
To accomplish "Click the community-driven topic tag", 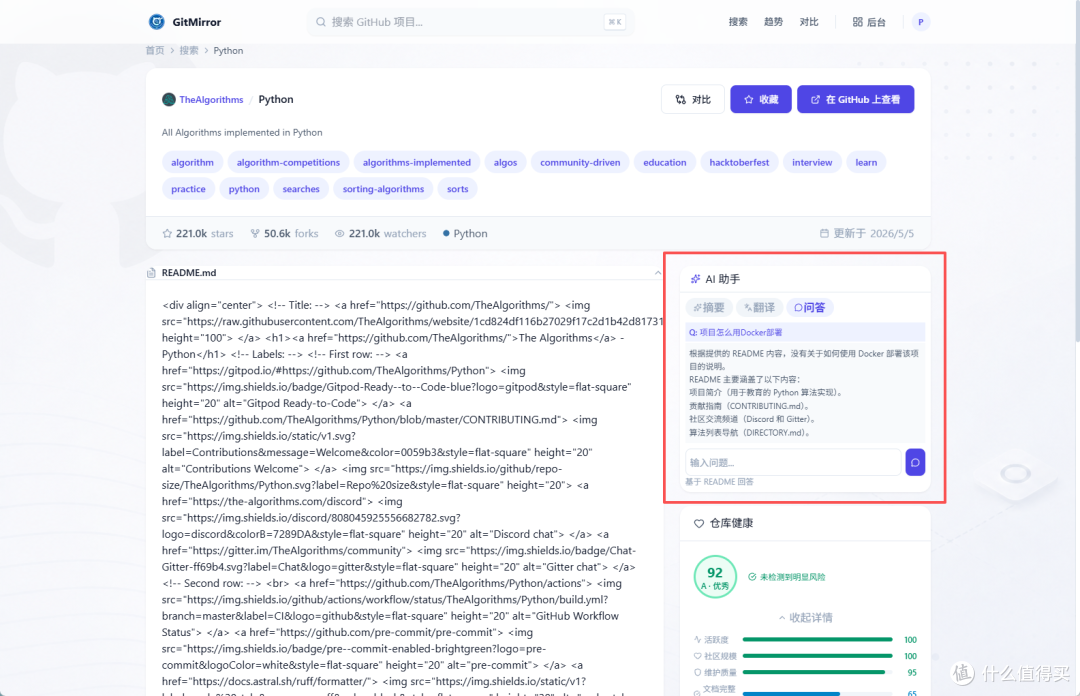I will coord(580,163).
